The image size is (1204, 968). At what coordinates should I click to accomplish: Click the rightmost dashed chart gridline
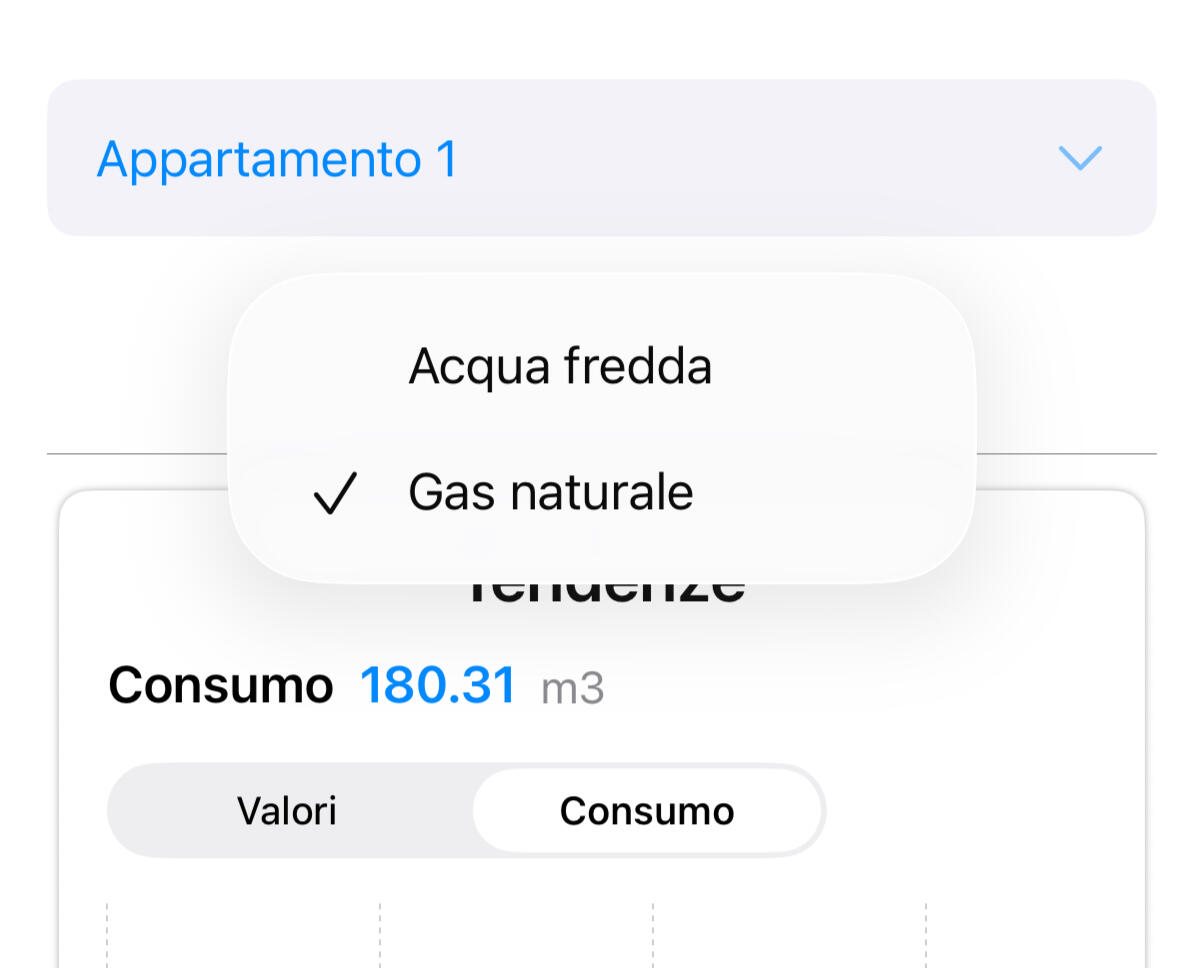point(926,935)
